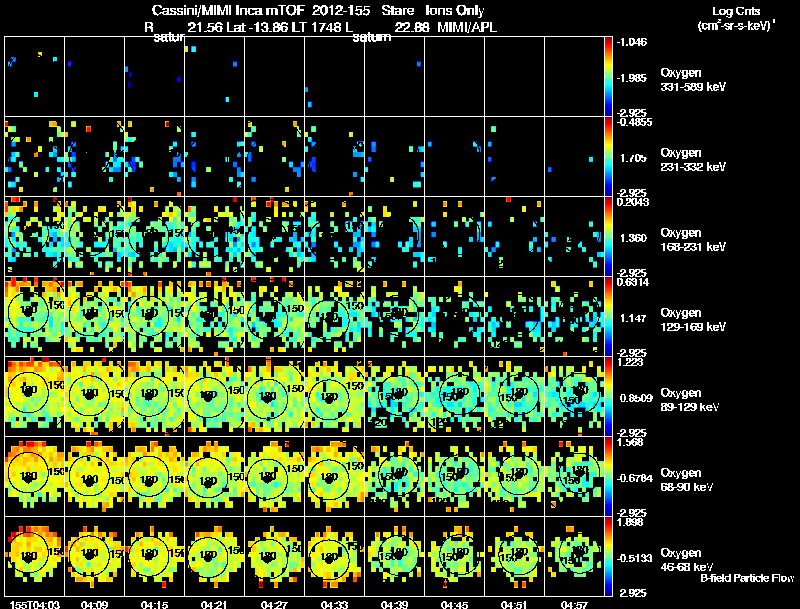Click the 04:09 time label

pos(94,605)
